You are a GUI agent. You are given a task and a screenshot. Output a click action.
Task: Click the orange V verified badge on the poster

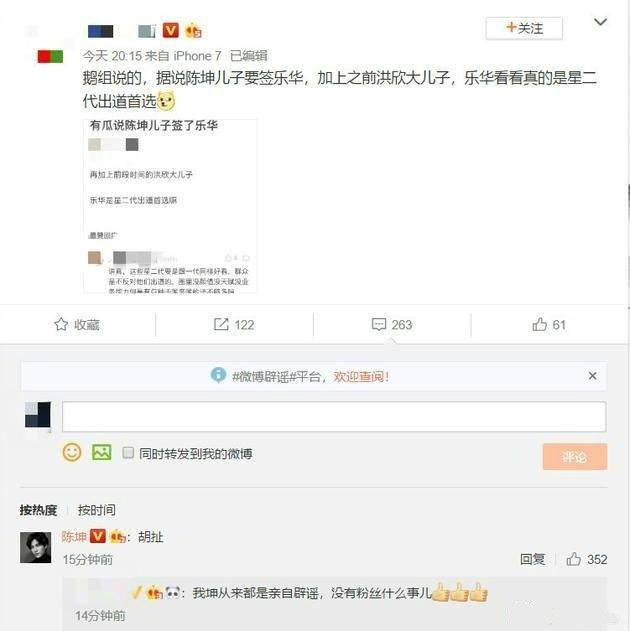tap(171, 30)
